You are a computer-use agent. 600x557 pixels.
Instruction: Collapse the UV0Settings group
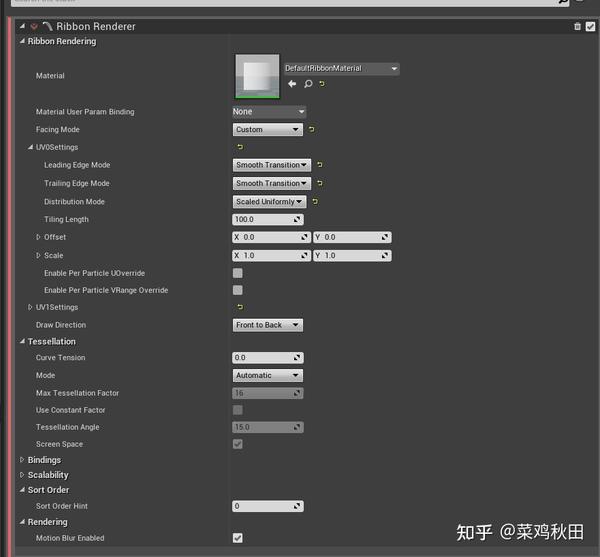click(x=30, y=147)
